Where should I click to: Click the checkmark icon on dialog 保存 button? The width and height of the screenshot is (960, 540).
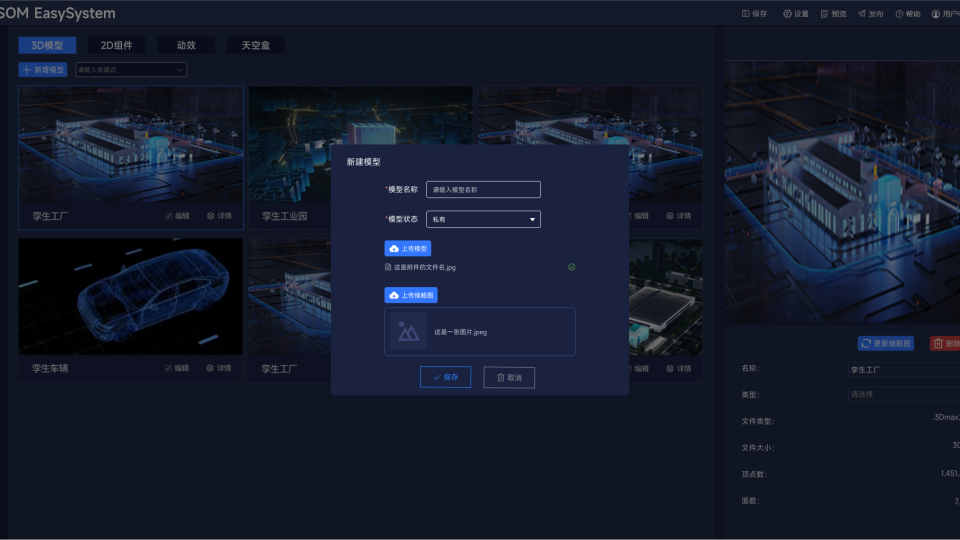click(x=437, y=377)
